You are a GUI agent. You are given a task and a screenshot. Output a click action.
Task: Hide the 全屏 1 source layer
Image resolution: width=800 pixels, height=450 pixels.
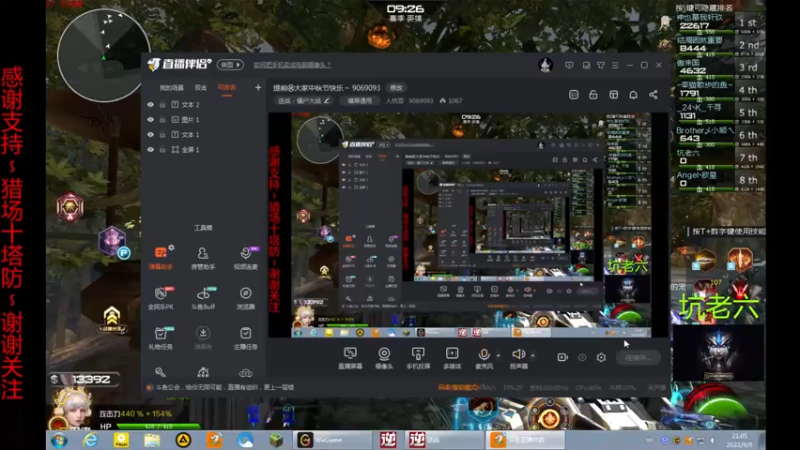pyautogui.click(x=150, y=149)
